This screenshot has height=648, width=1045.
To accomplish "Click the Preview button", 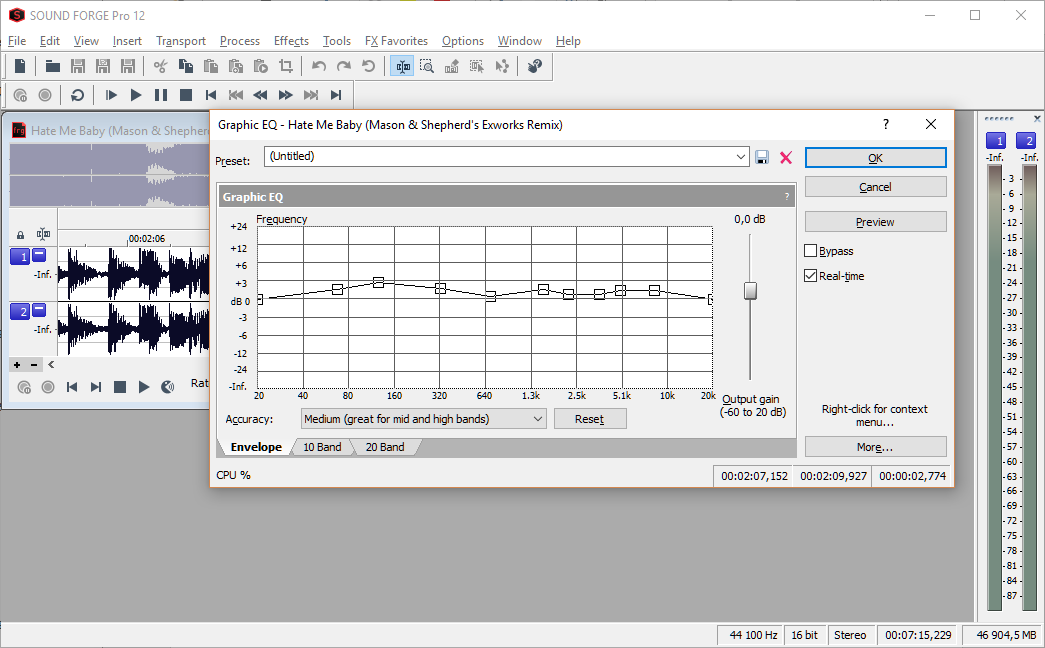I will coord(875,222).
